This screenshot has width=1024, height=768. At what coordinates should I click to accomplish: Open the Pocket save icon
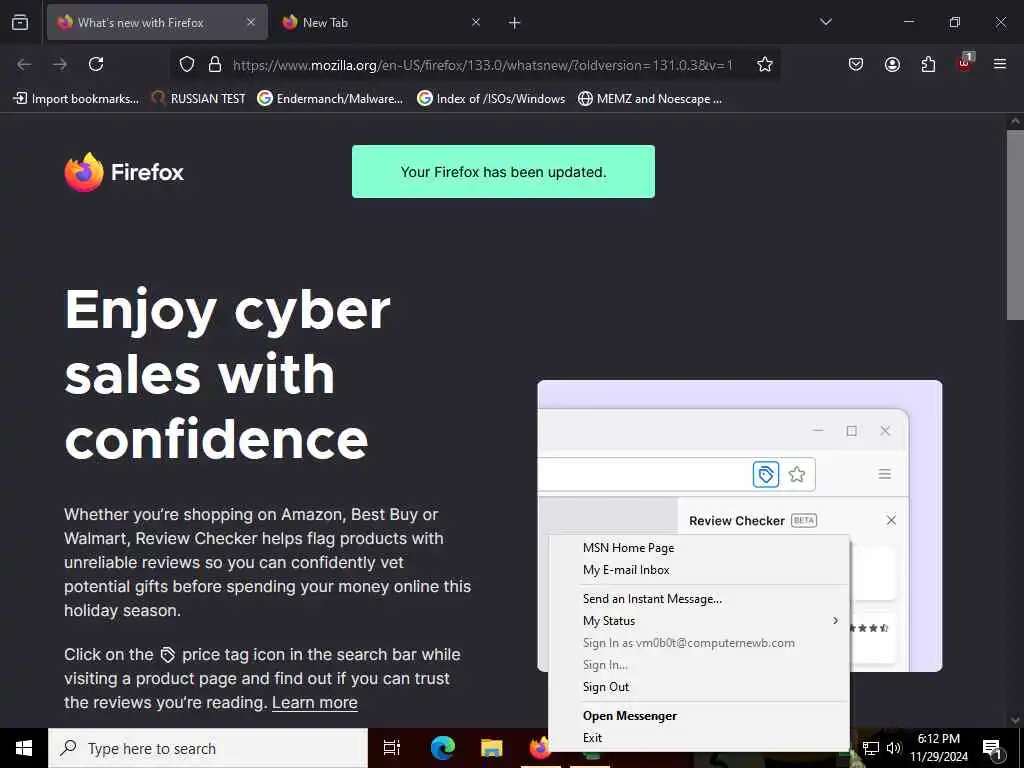point(856,64)
